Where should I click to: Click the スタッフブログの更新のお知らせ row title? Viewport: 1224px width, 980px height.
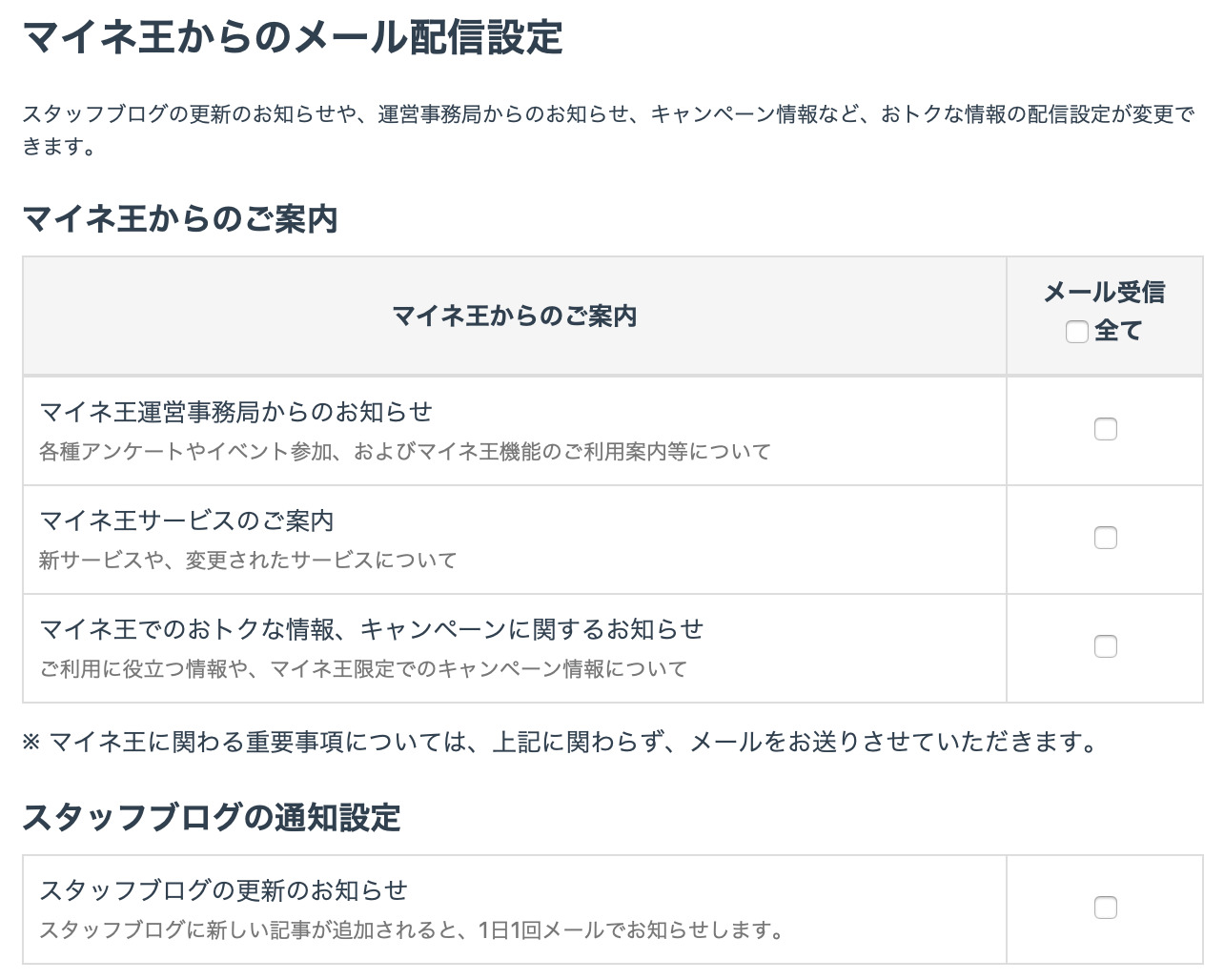223,890
